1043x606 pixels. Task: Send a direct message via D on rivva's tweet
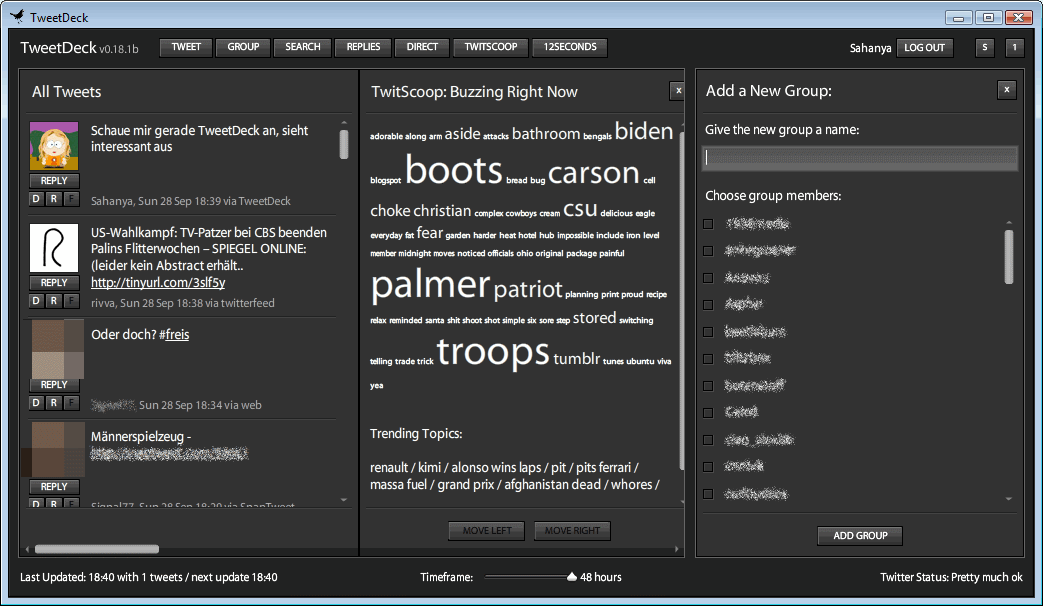tap(36, 301)
